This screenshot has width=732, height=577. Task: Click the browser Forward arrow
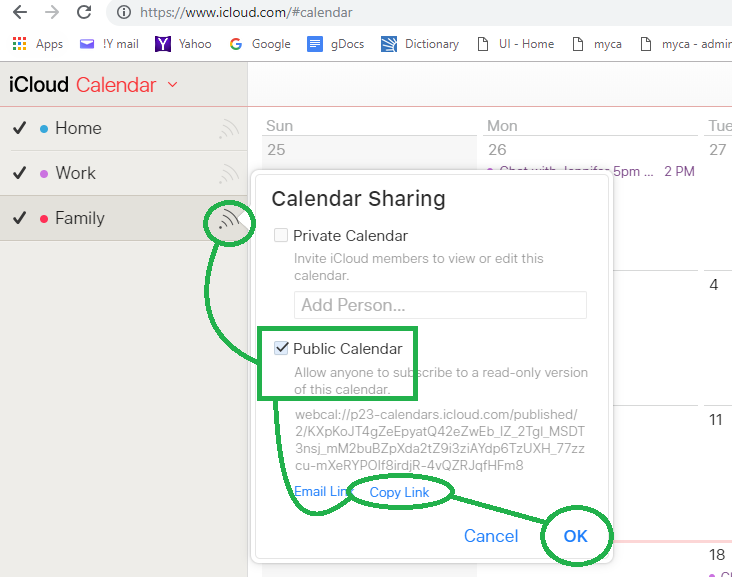[x=52, y=12]
